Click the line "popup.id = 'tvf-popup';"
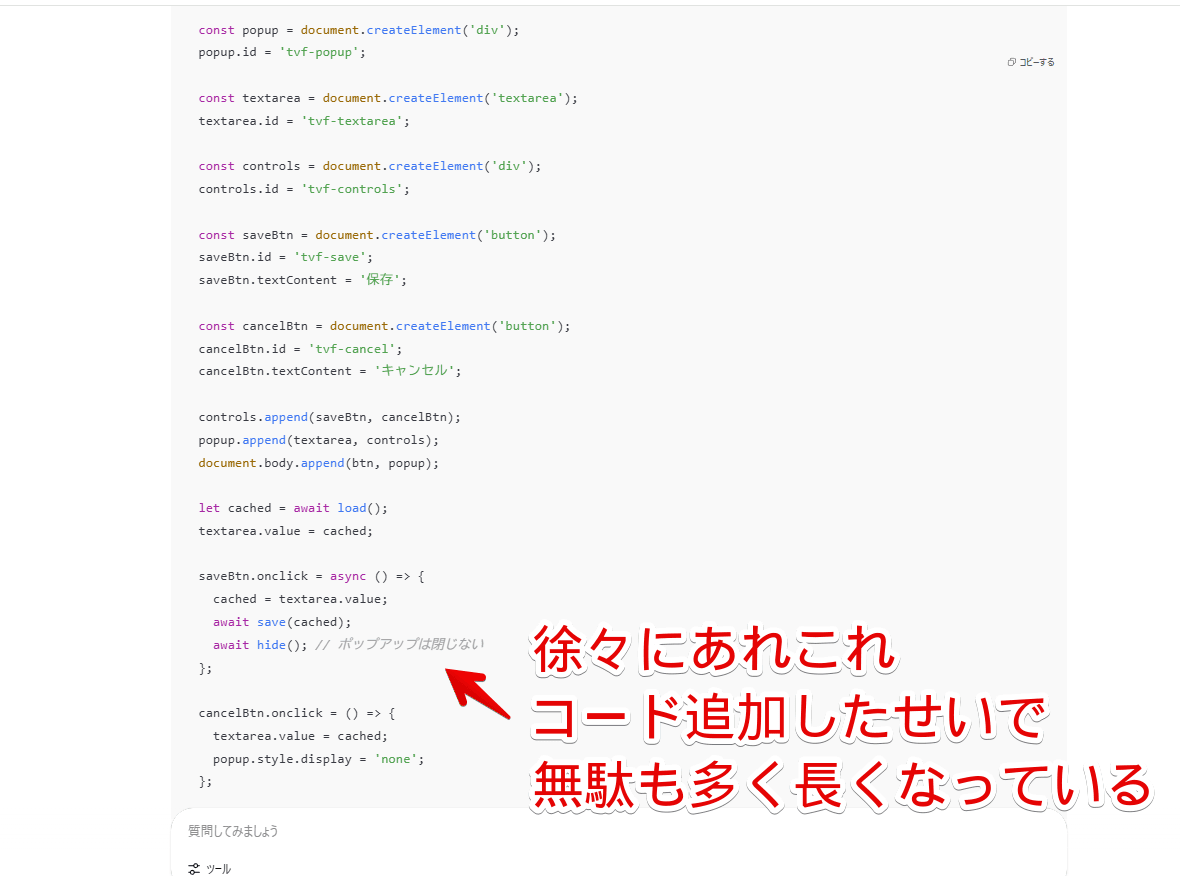The height and width of the screenshot is (876, 1180). coord(281,52)
